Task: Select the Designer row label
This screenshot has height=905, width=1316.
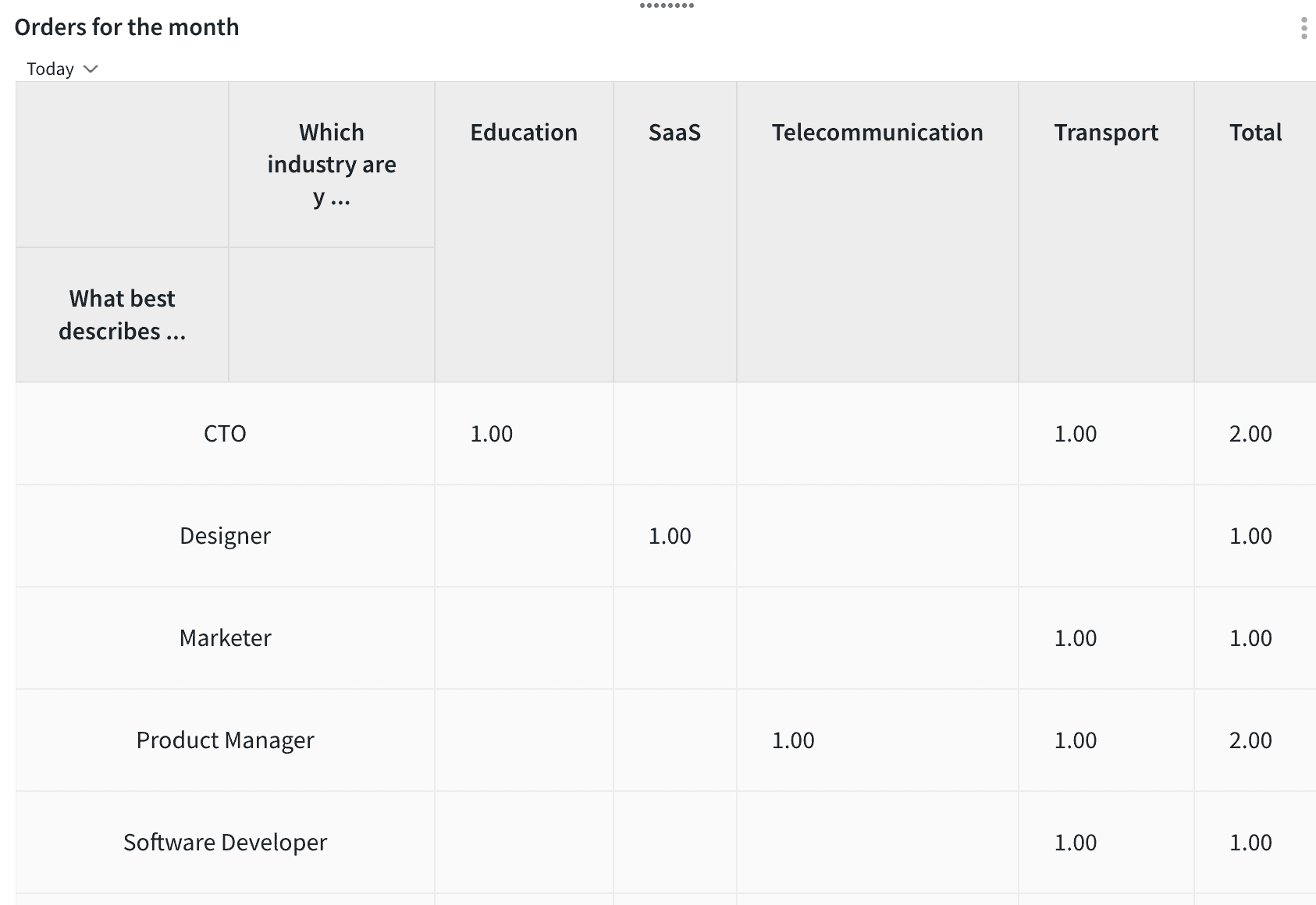Action: 225,536
